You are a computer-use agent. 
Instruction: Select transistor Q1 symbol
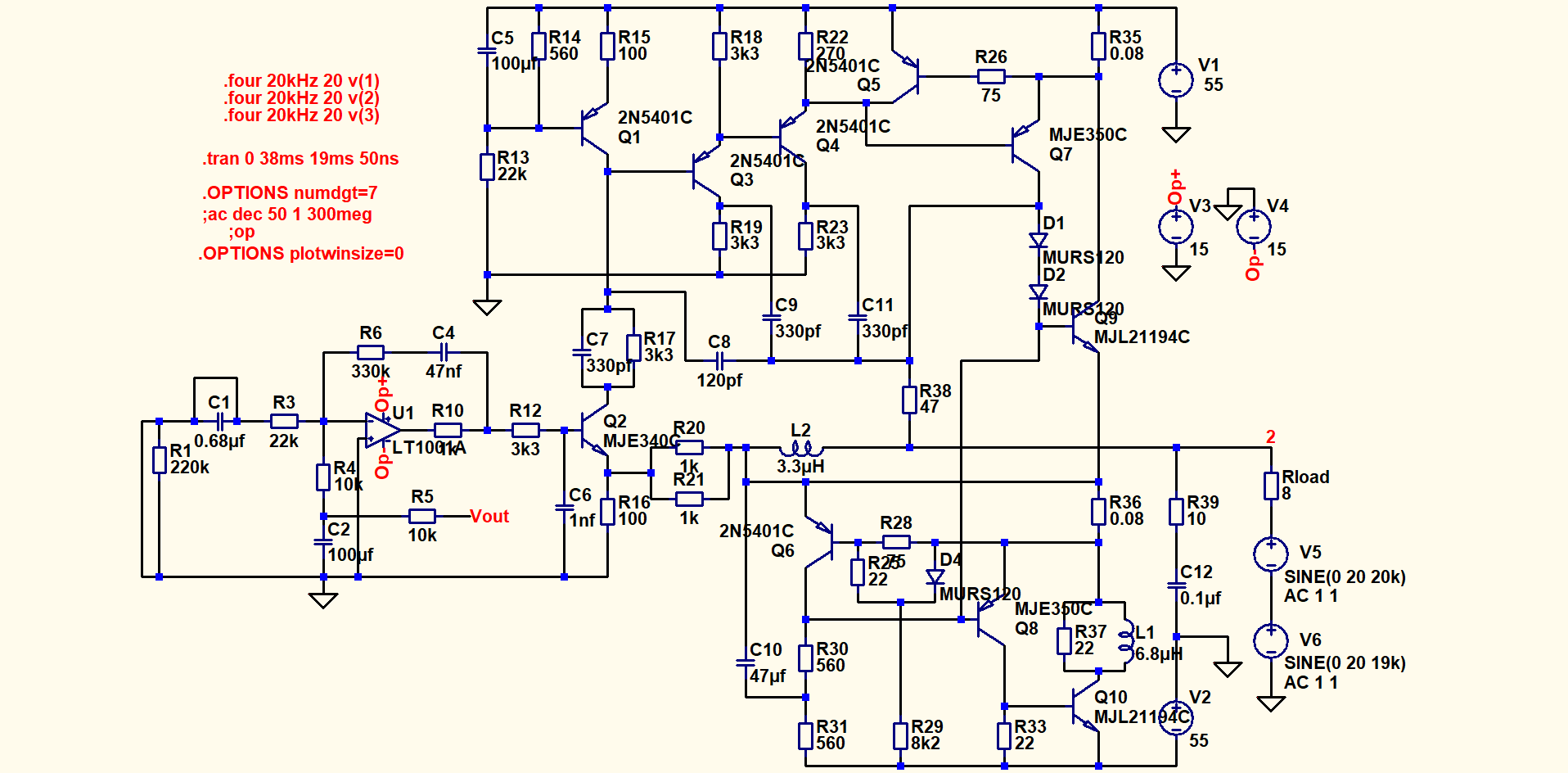tap(594, 129)
